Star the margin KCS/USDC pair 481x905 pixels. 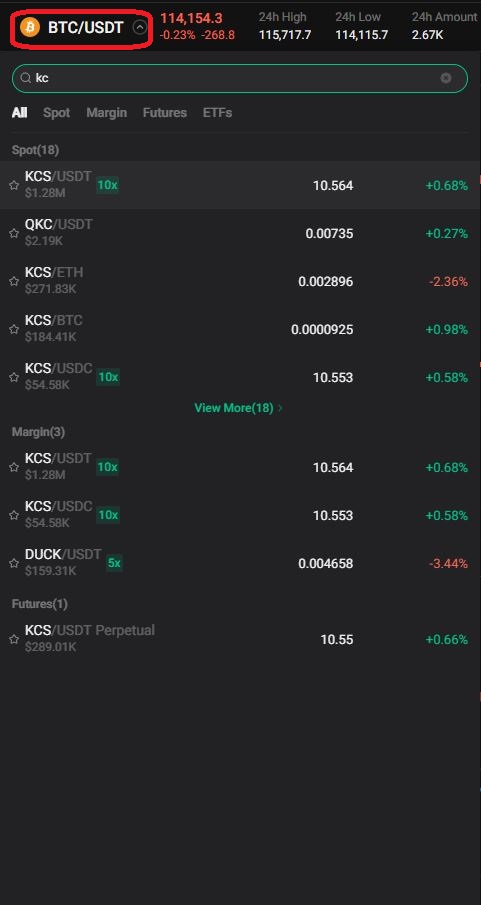point(14,515)
